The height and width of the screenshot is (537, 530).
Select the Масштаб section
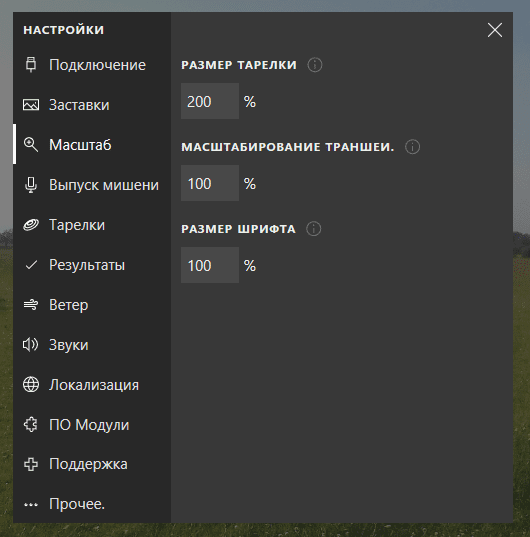[92, 145]
